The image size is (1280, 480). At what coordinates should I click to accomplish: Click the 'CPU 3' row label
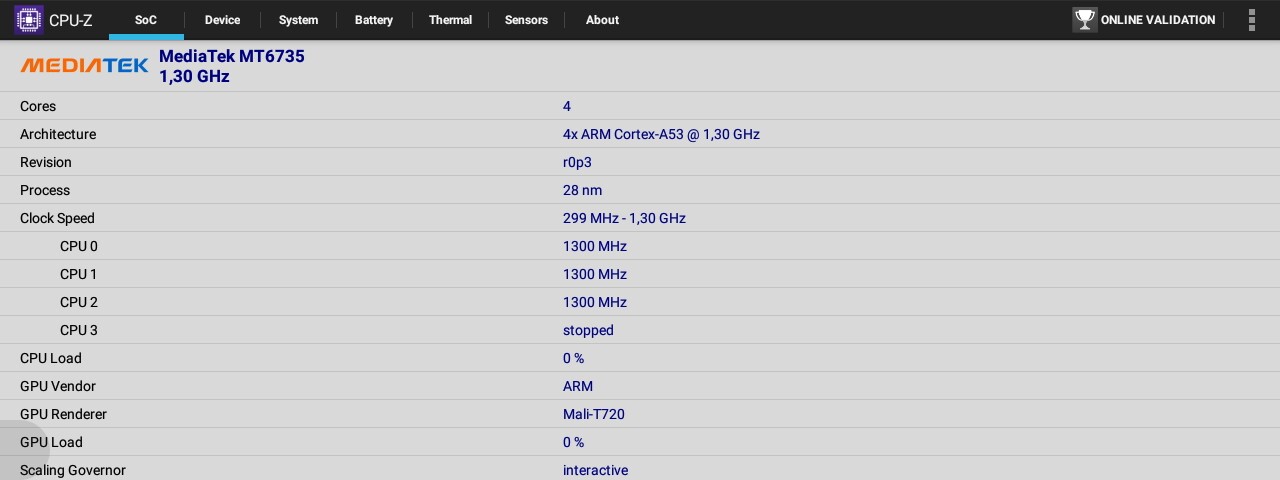[79, 330]
